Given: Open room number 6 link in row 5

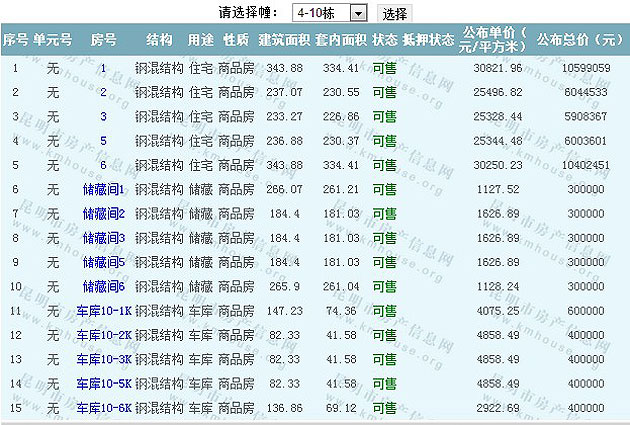Looking at the screenshot, I should [103, 165].
